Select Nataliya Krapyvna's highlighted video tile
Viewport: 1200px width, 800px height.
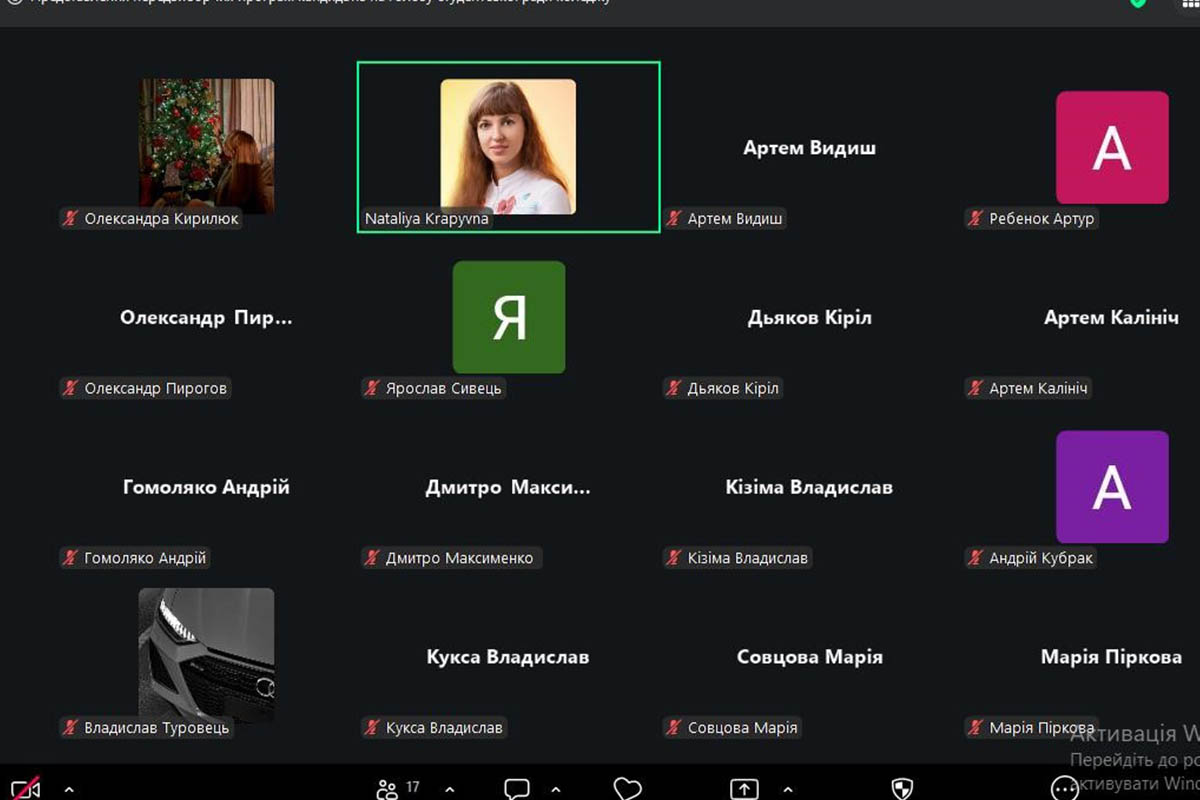click(x=508, y=147)
